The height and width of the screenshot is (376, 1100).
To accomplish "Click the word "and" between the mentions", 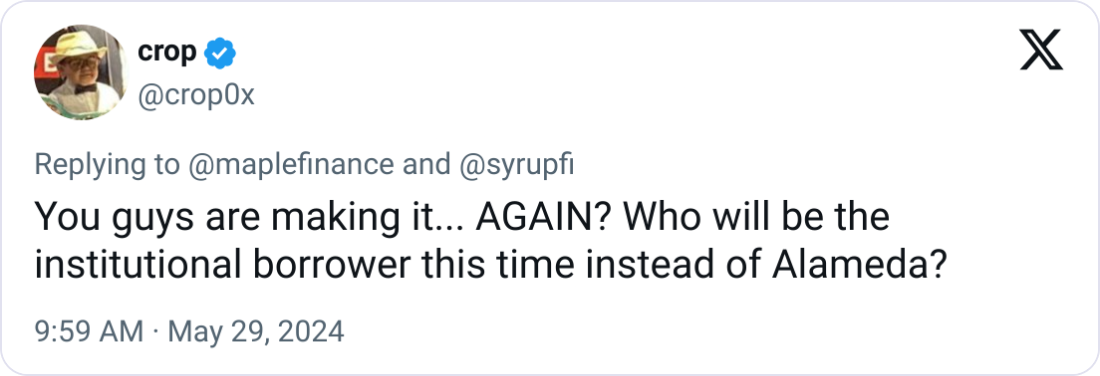I will tap(427, 164).
